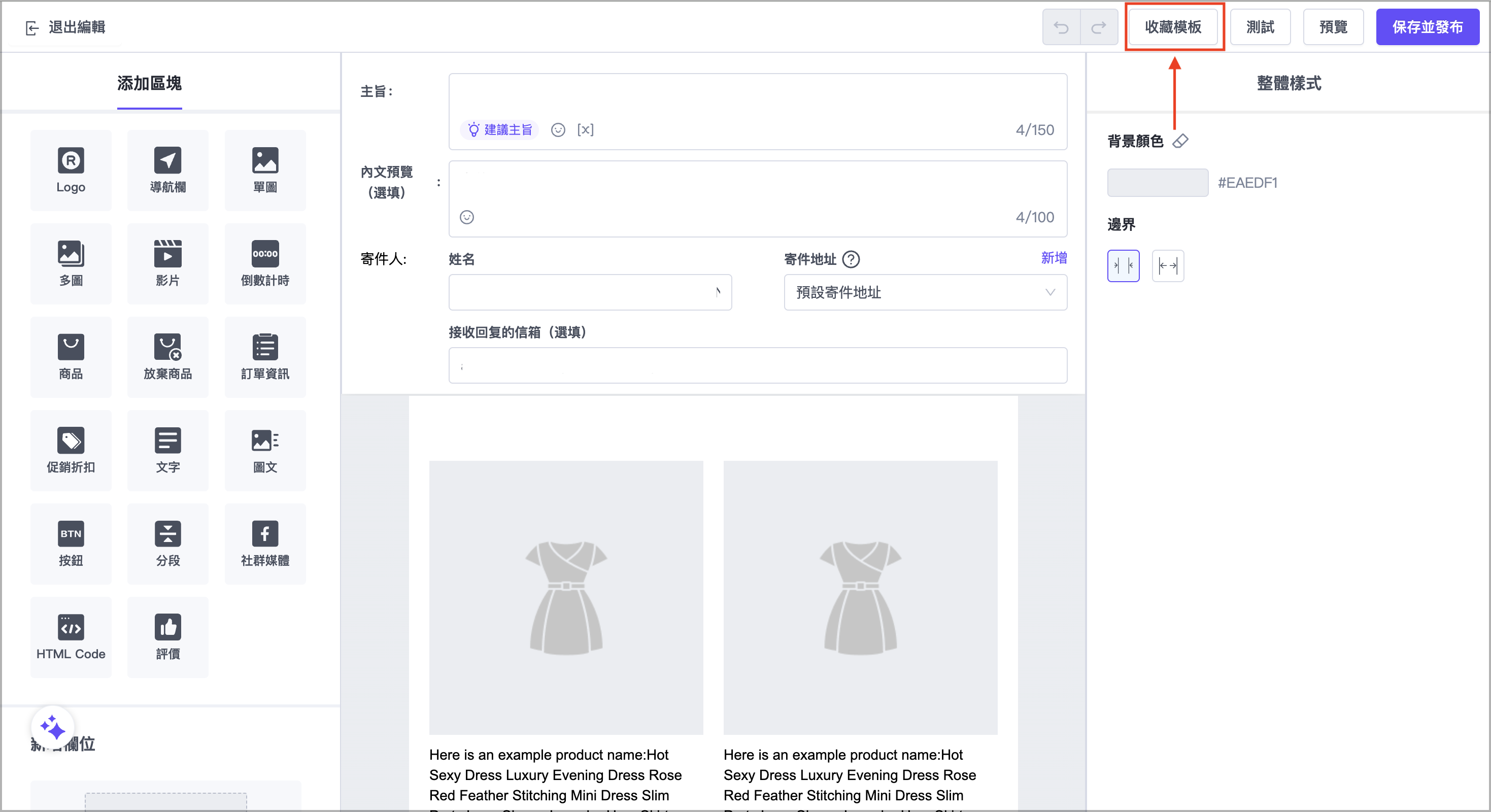
Task: Insert the video block (影片)
Action: pyautogui.click(x=167, y=263)
